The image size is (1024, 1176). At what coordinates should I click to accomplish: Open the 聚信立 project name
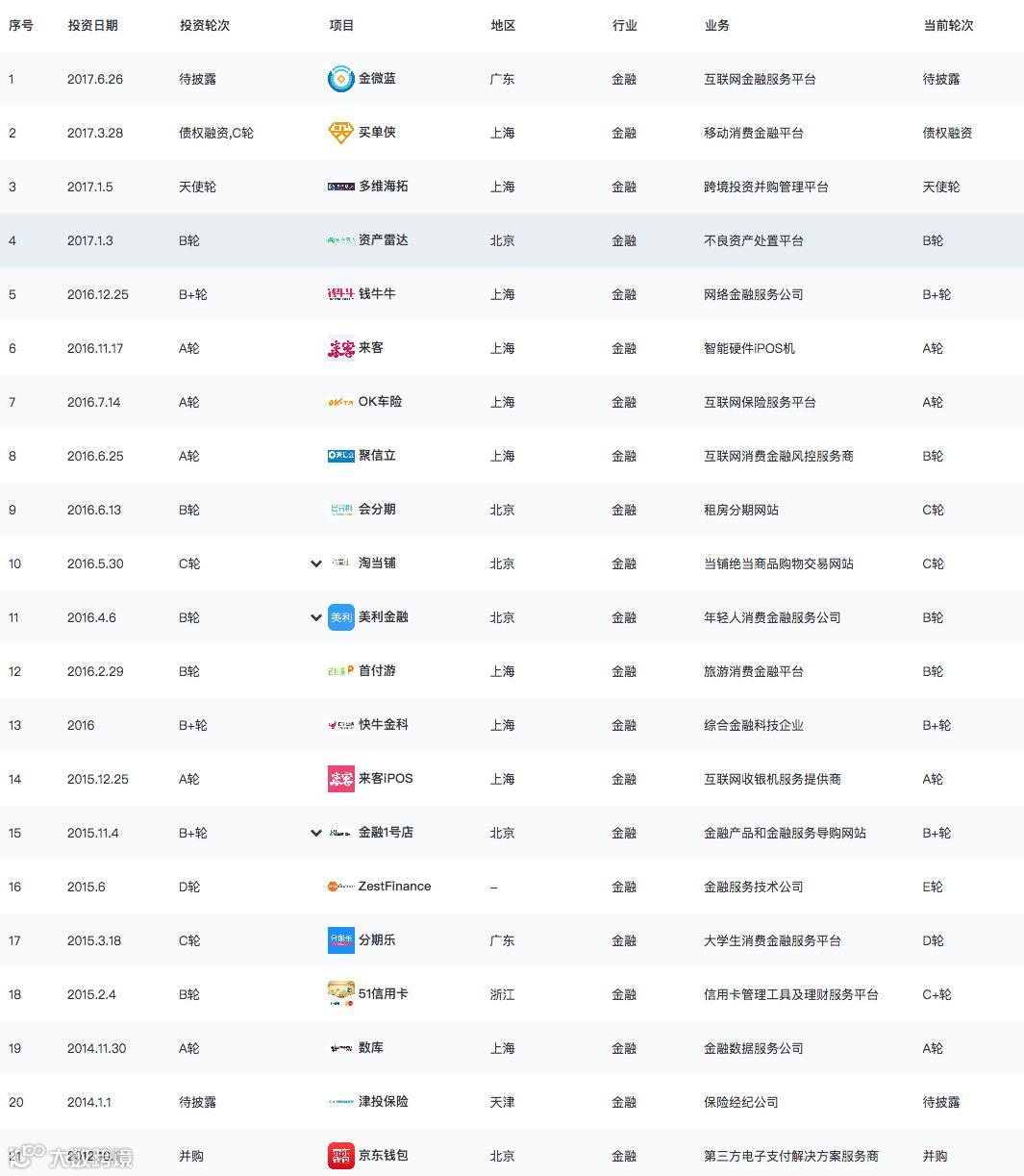[x=377, y=456]
